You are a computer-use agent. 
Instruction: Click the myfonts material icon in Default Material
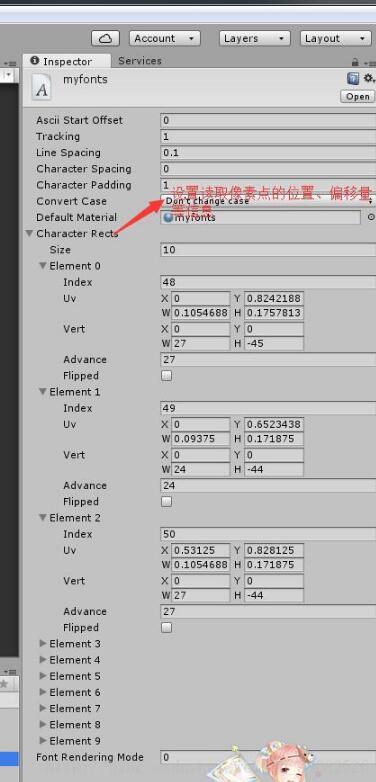click(x=168, y=217)
